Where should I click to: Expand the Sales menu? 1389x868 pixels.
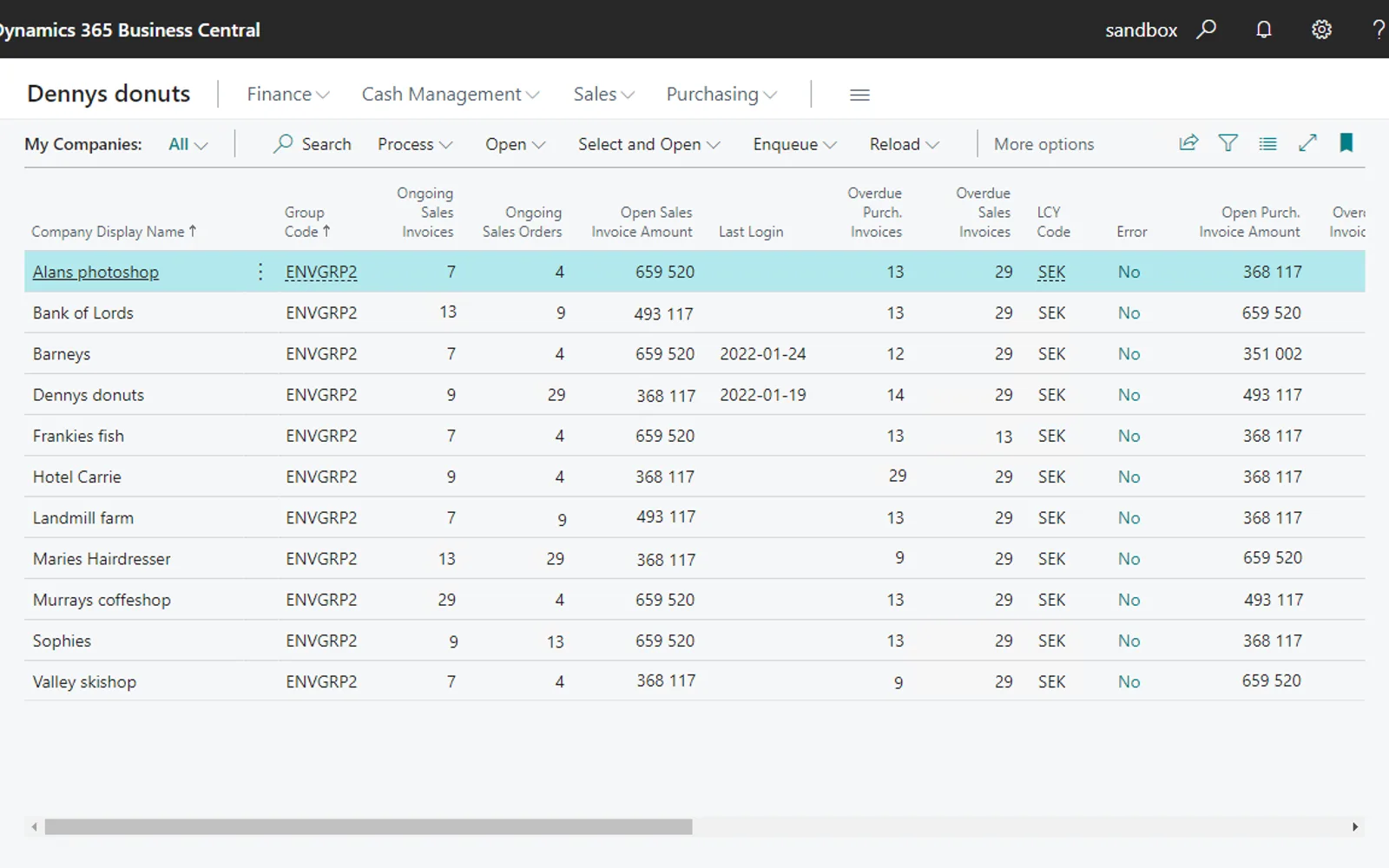[x=604, y=94]
